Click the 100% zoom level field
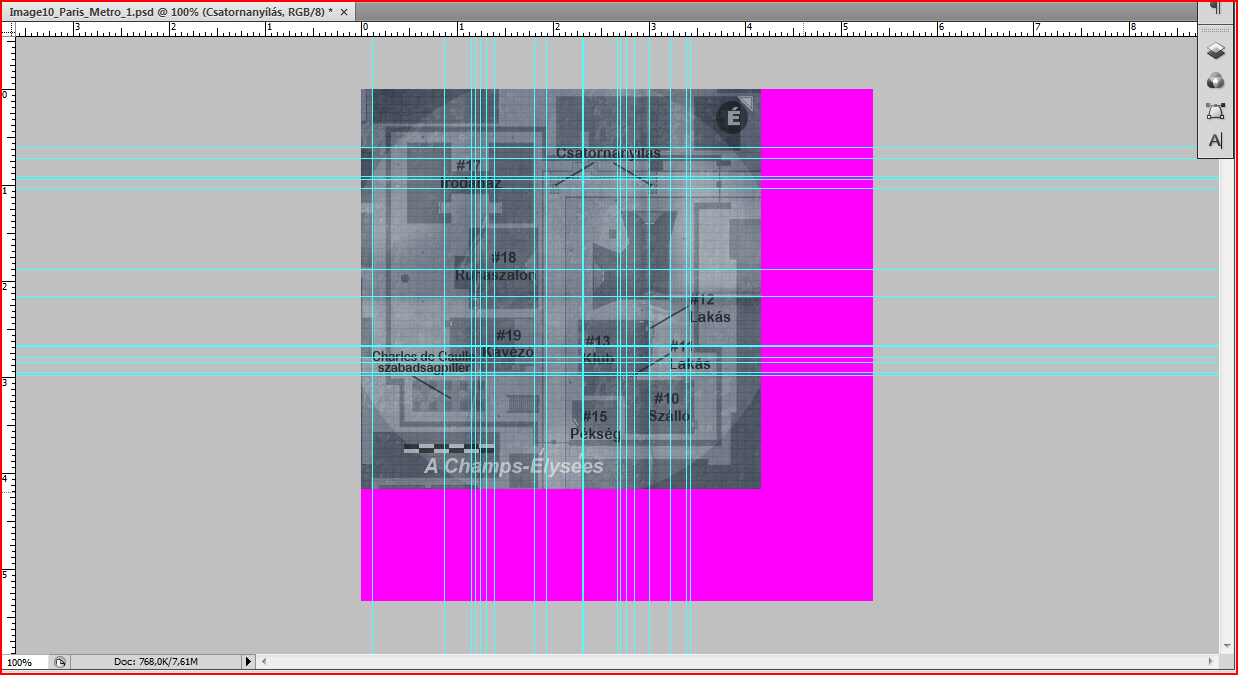 tap(24, 662)
